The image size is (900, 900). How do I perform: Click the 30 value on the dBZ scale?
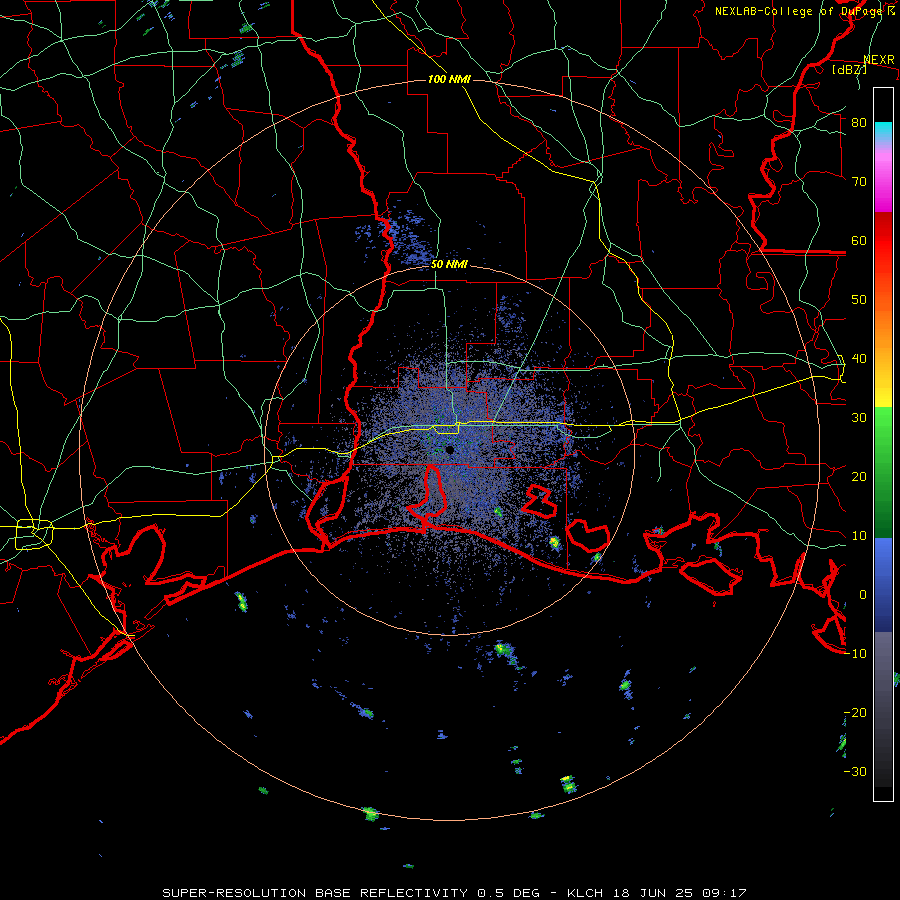click(x=859, y=417)
